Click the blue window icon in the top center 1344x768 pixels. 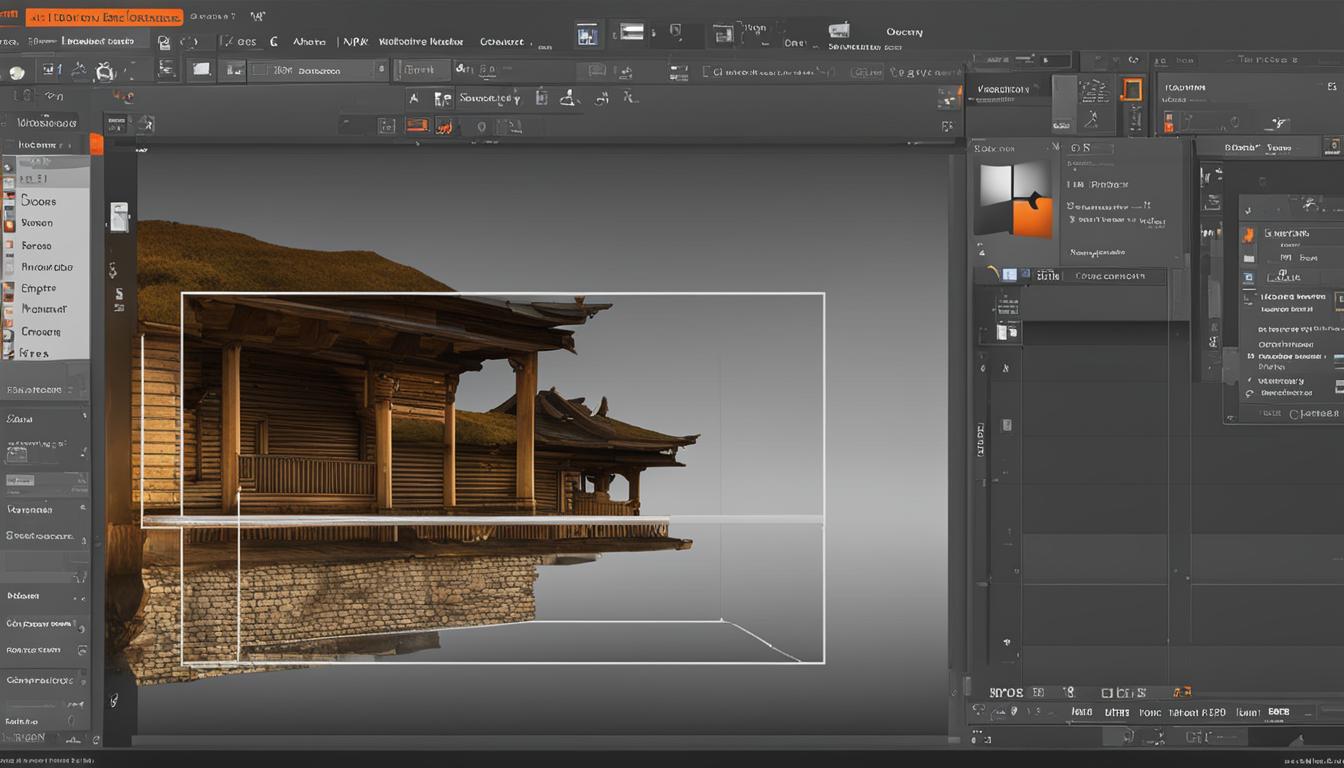click(x=588, y=36)
